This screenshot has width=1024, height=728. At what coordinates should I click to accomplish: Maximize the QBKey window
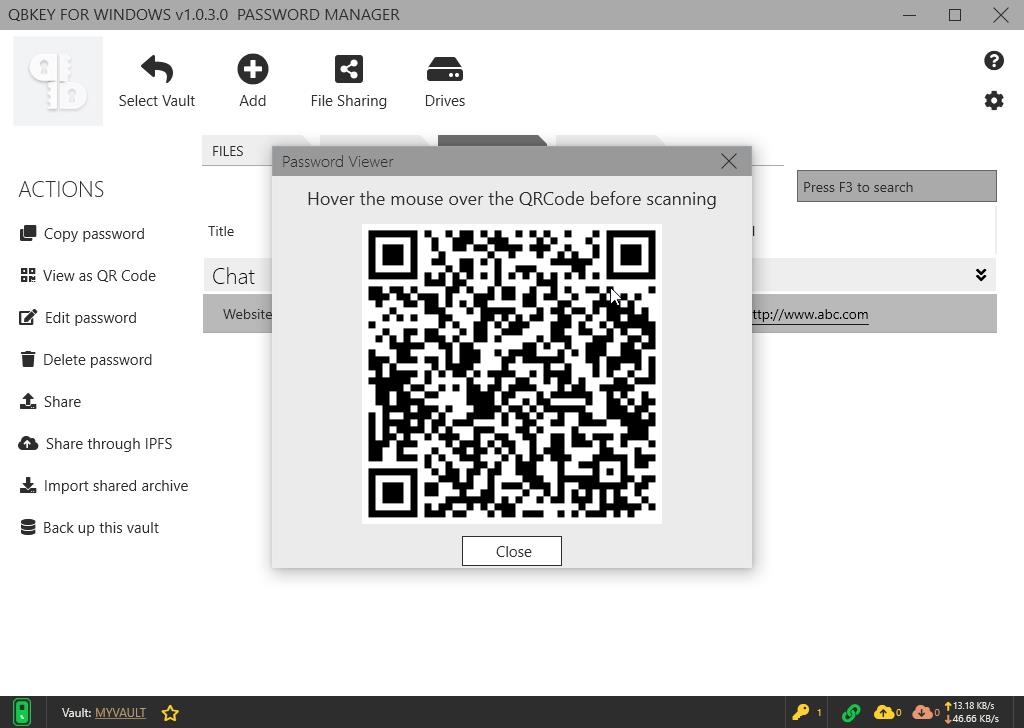tap(955, 14)
